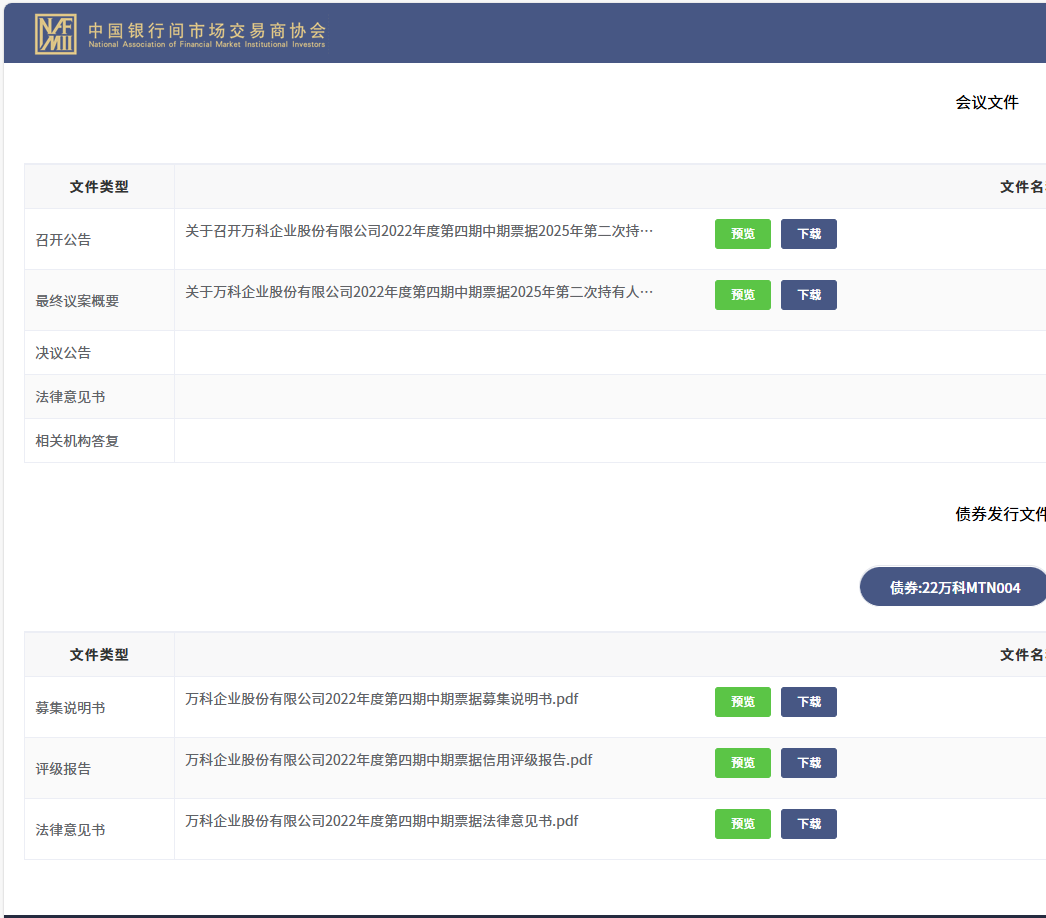The height and width of the screenshot is (918, 1046).
Task: Click the 决议公告 row label
Action: coord(63,353)
